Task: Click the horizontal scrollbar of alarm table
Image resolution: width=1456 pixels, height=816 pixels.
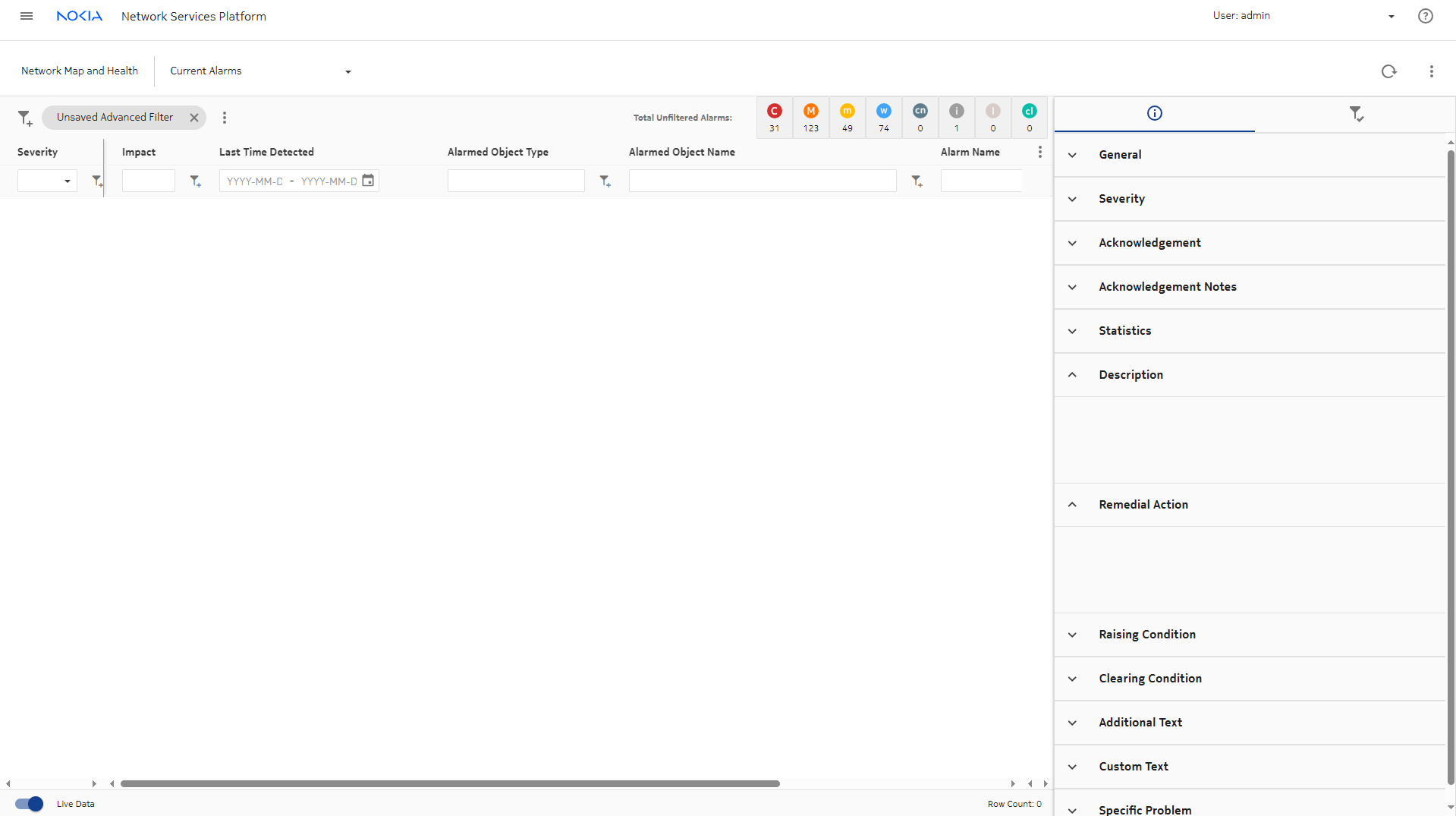Action: 450,783
